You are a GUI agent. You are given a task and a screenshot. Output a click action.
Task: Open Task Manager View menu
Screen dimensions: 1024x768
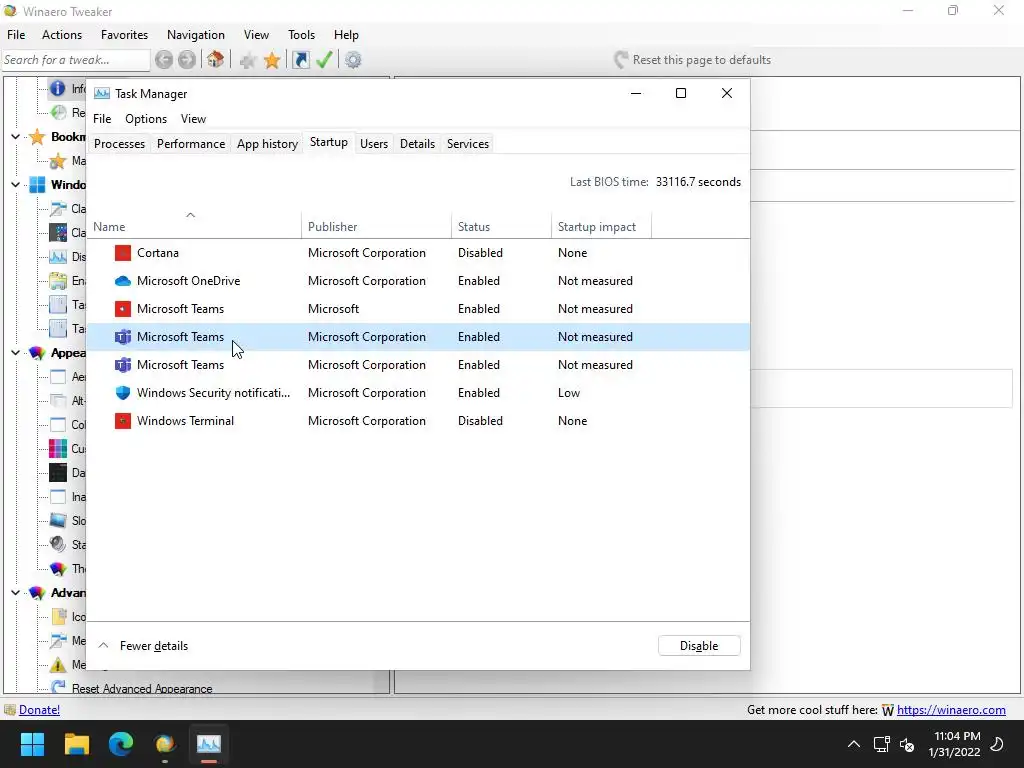[x=193, y=119]
